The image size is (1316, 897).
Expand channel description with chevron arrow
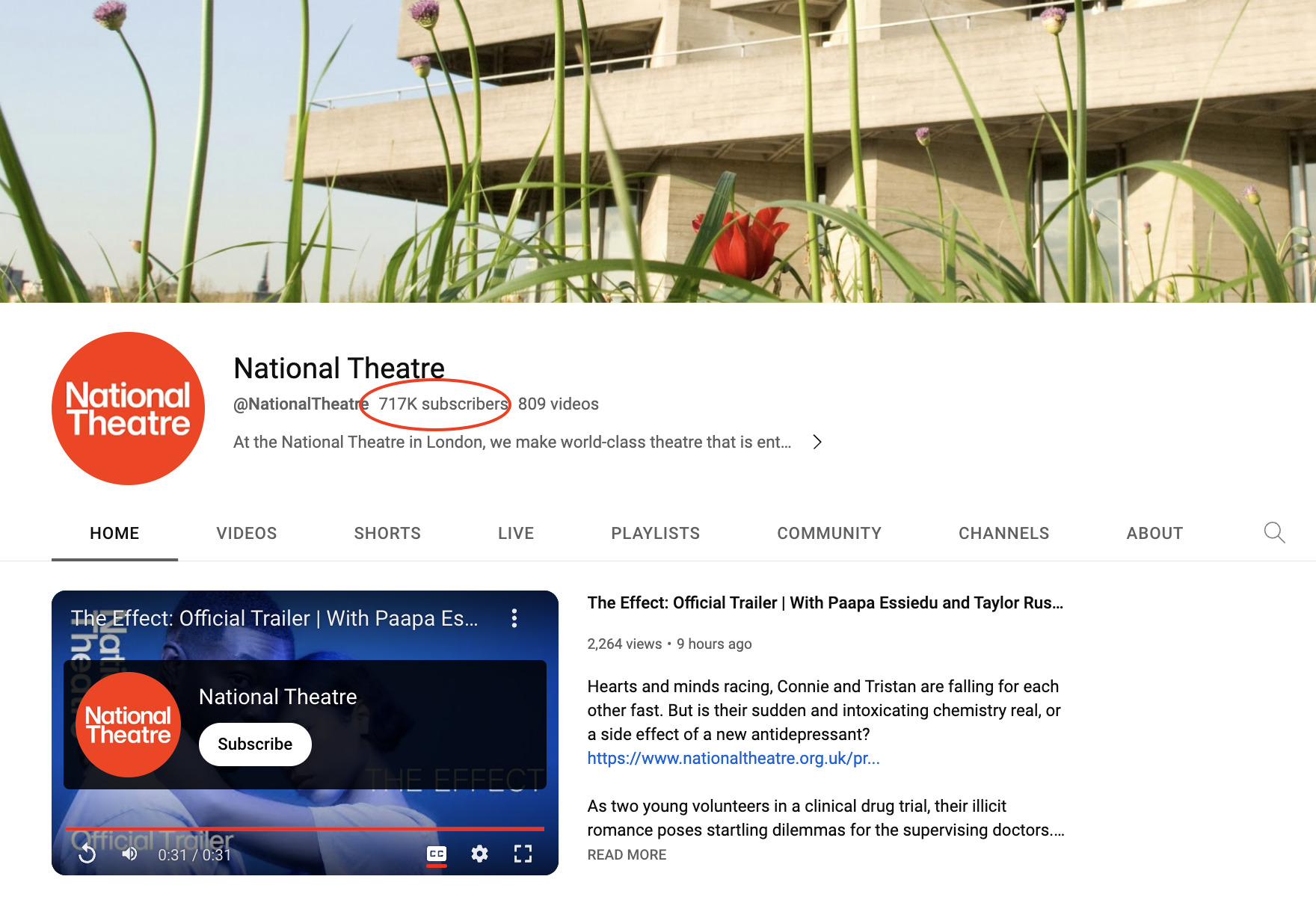click(x=817, y=442)
